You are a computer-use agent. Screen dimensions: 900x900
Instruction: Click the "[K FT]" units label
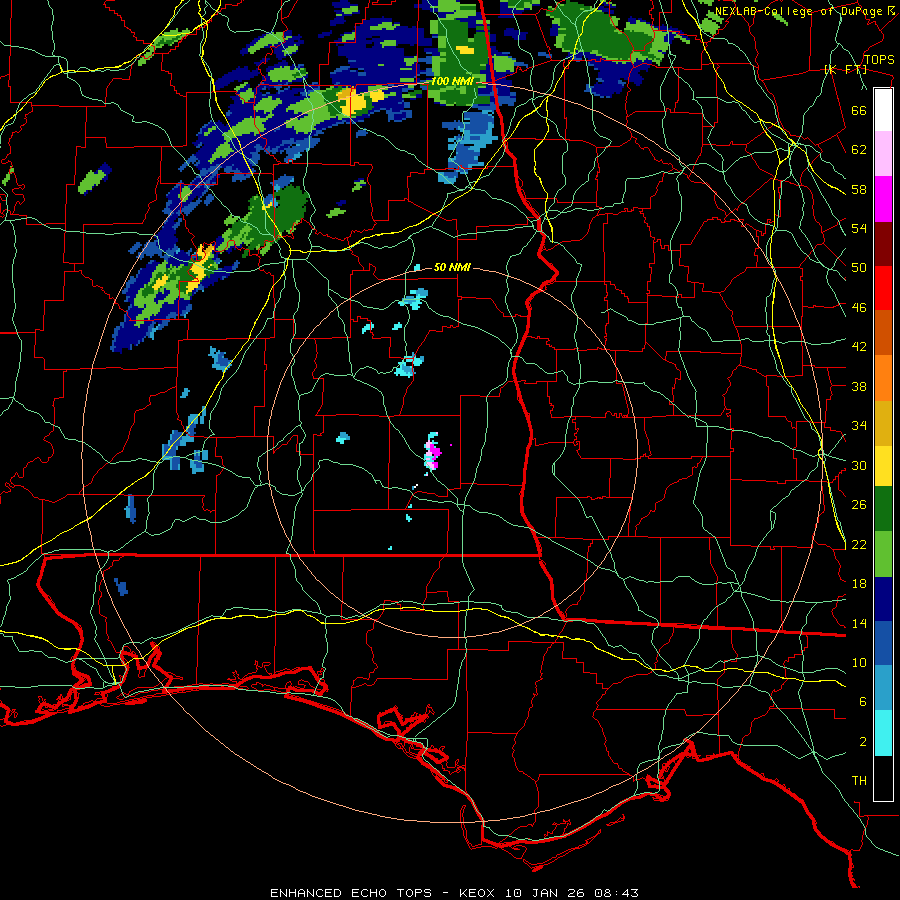(845, 69)
